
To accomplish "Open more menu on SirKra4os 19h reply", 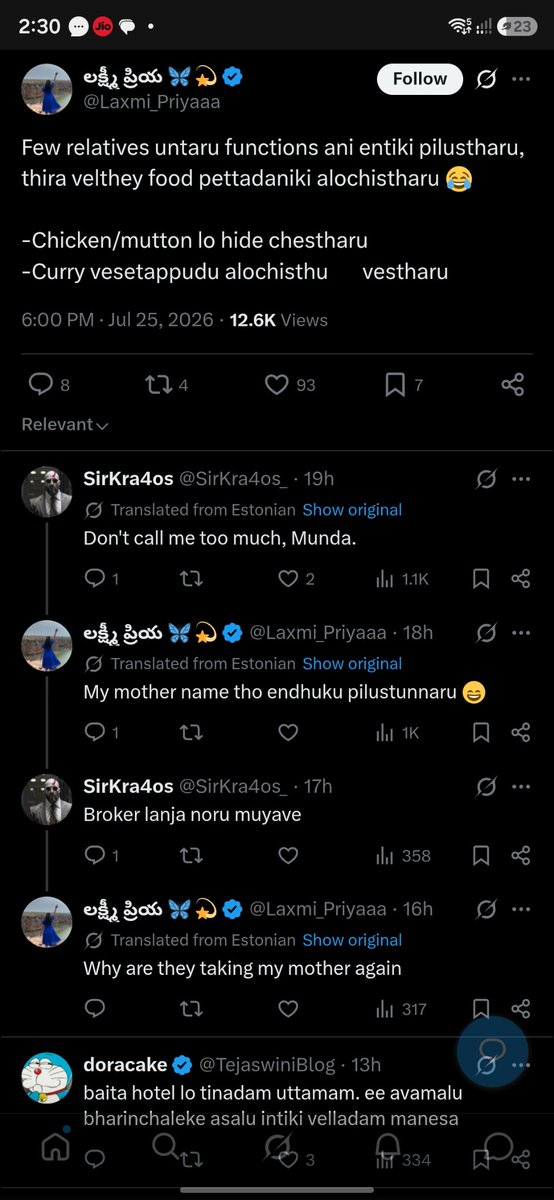I will 521,479.
